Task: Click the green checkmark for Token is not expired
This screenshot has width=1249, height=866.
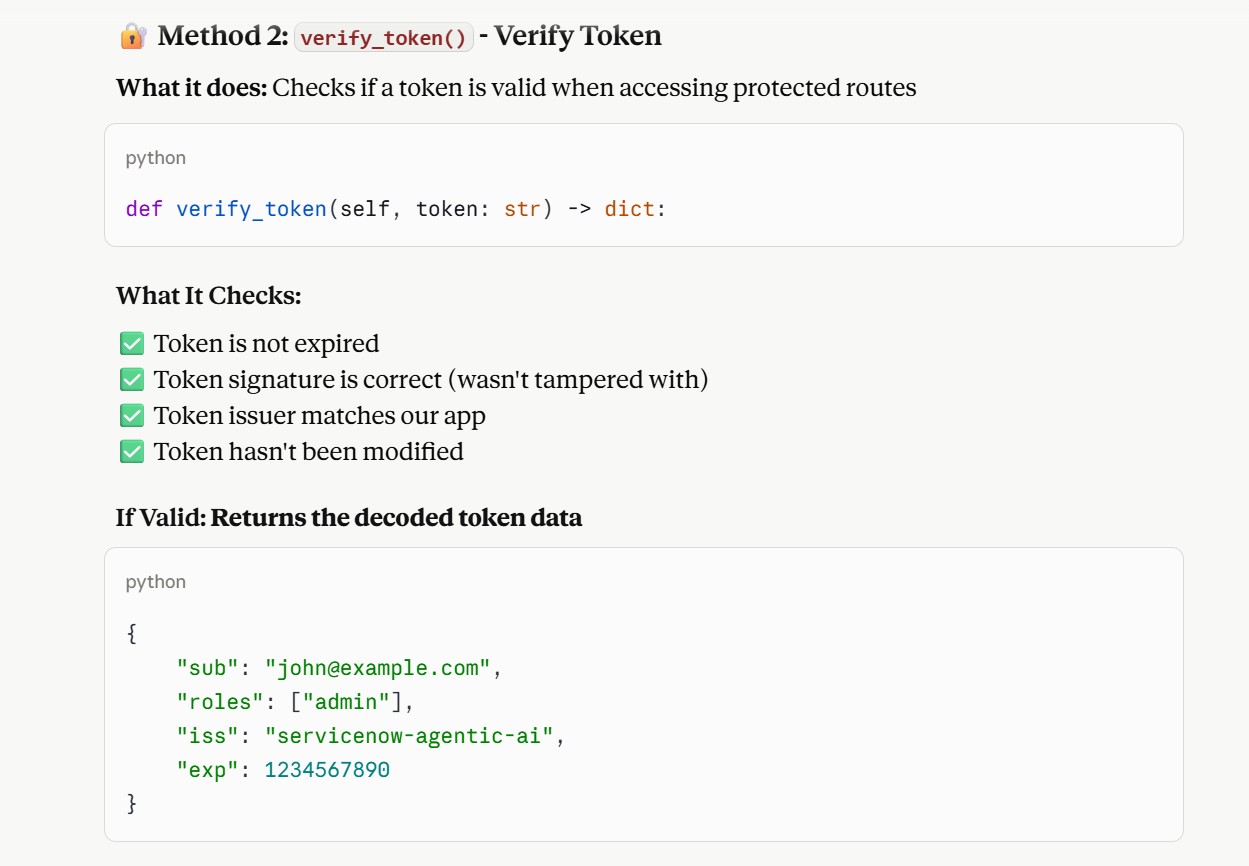Action: [132, 344]
